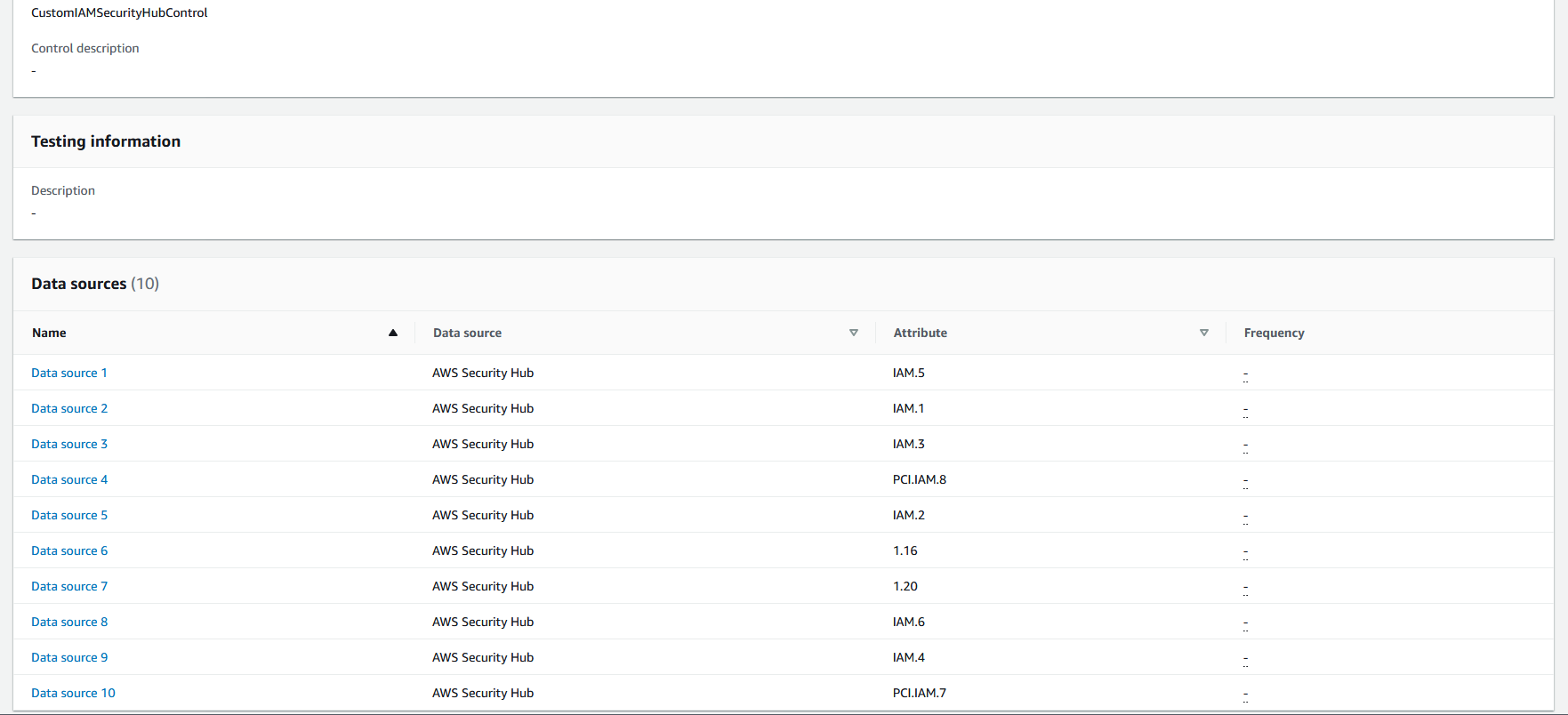This screenshot has height=715, width=1568.
Task: Click the Control description label
Action: tap(85, 48)
